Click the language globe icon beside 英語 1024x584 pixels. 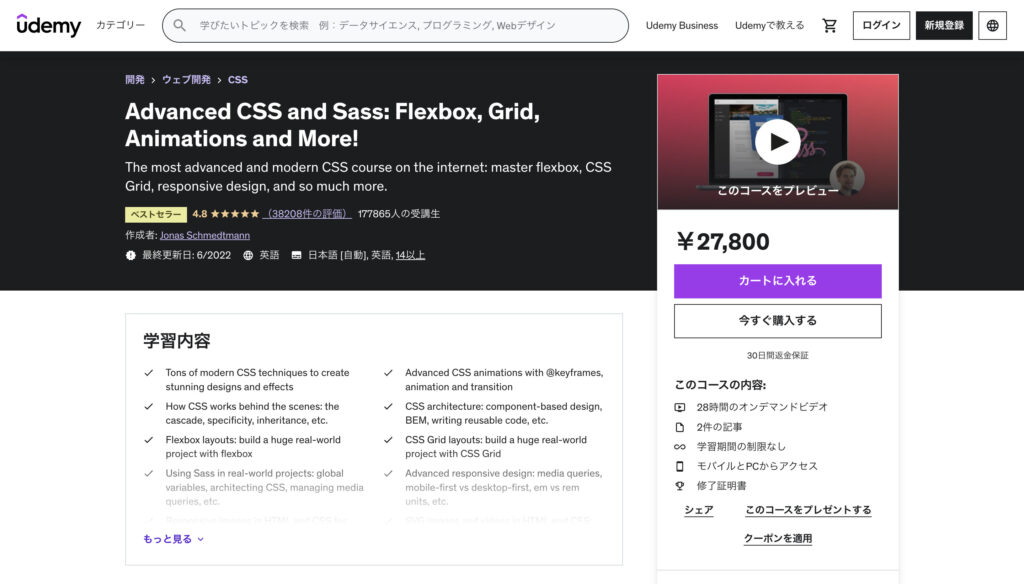248,255
